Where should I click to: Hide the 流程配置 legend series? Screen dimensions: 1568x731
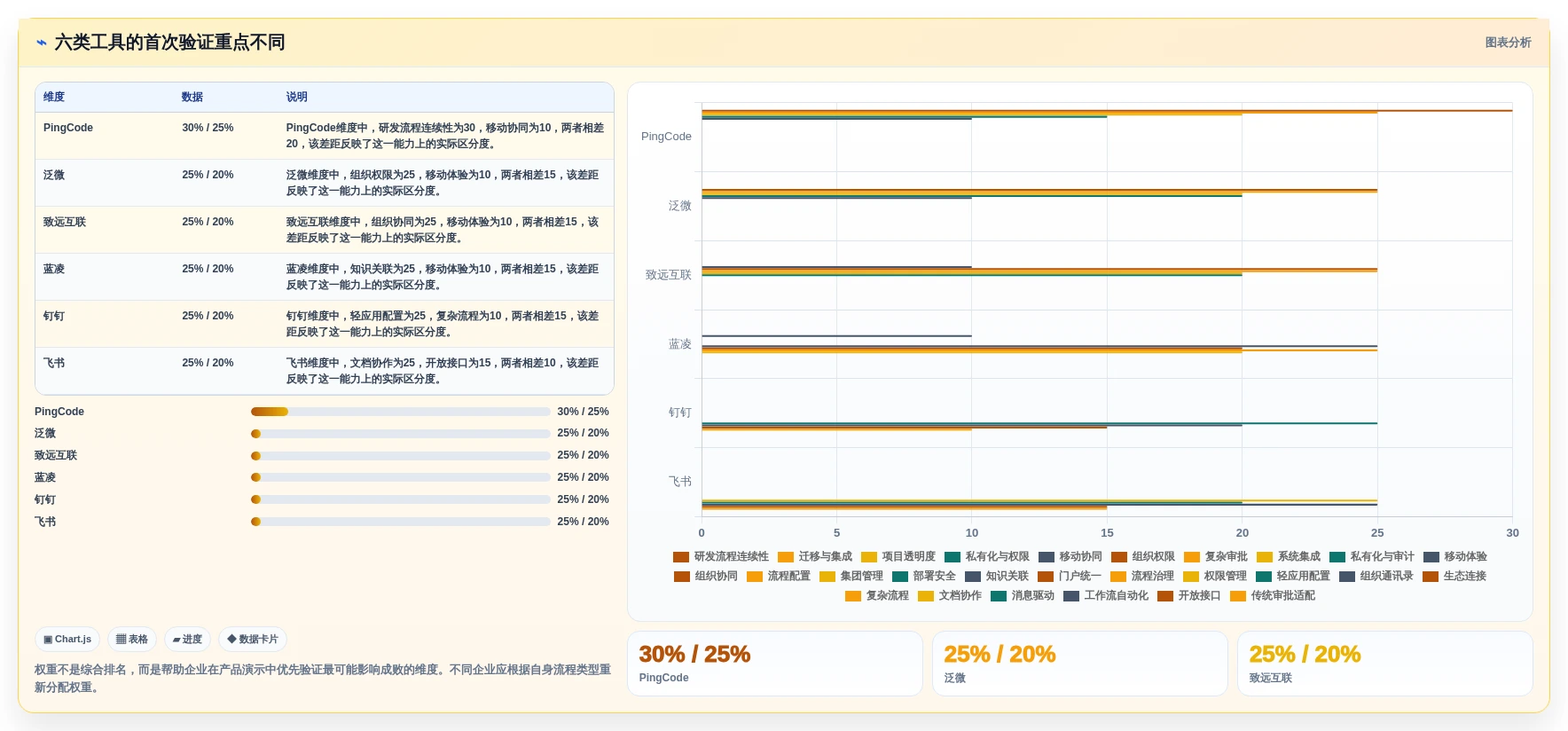779,576
